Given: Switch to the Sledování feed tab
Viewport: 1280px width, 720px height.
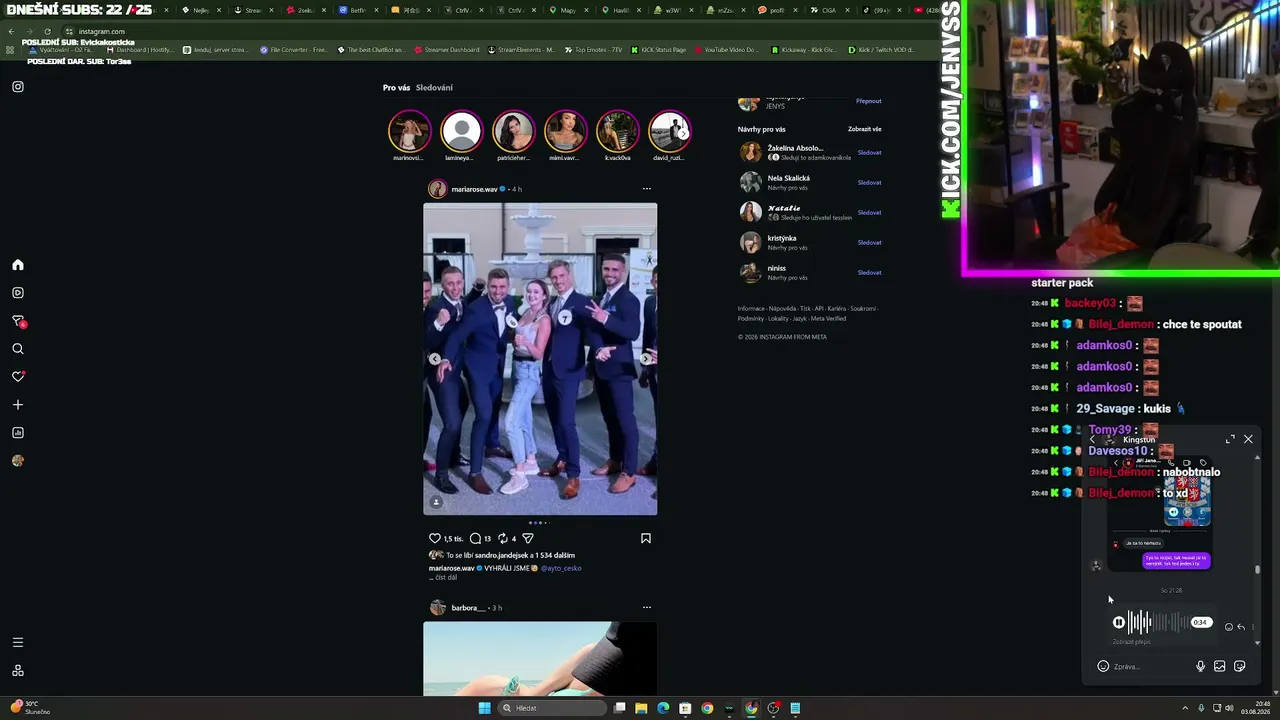Looking at the screenshot, I should 434,88.
